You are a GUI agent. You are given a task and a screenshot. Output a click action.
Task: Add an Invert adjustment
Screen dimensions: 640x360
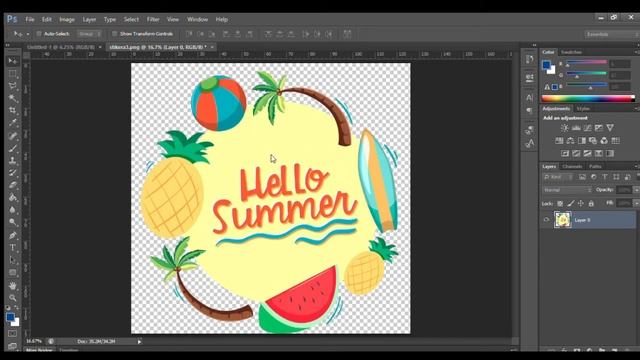click(565, 153)
